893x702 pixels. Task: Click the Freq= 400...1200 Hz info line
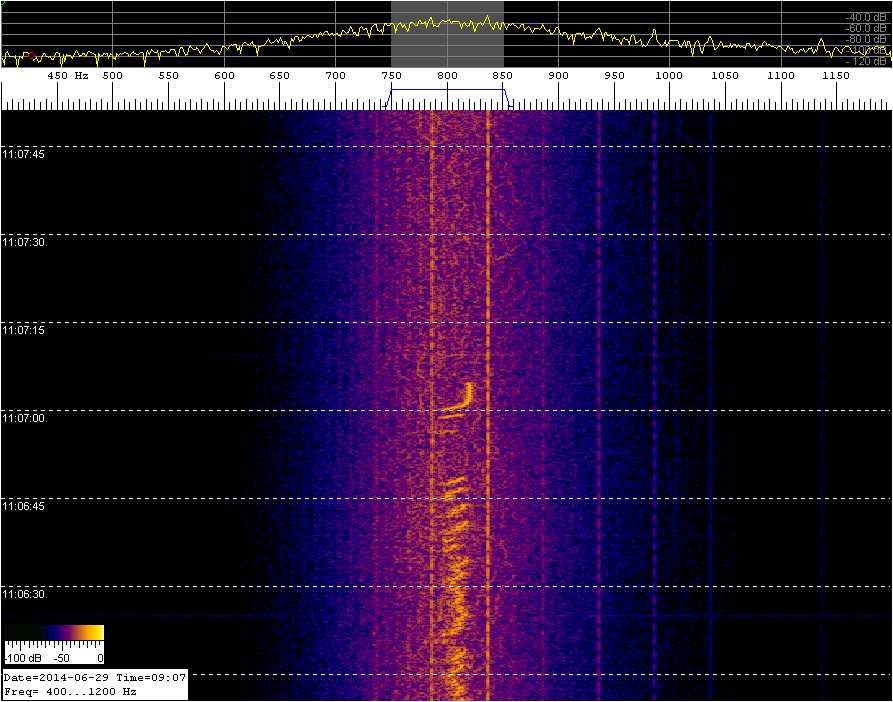click(x=70, y=691)
